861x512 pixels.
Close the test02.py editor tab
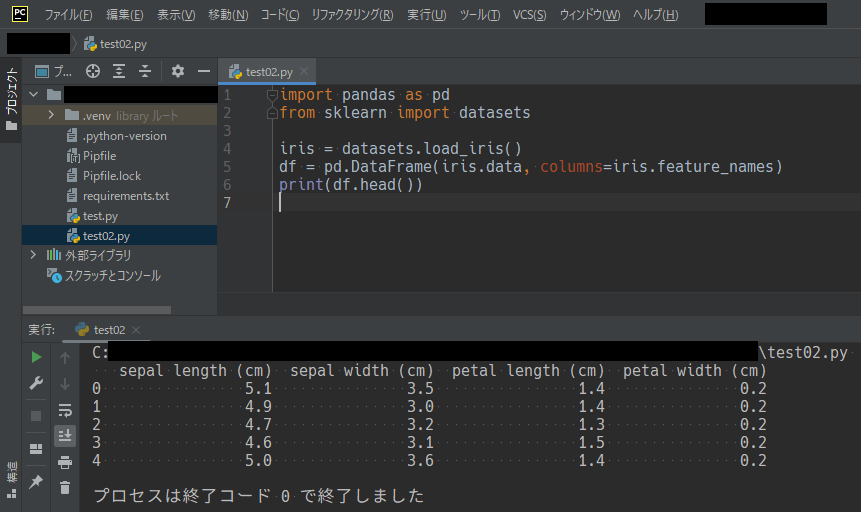(x=304, y=71)
